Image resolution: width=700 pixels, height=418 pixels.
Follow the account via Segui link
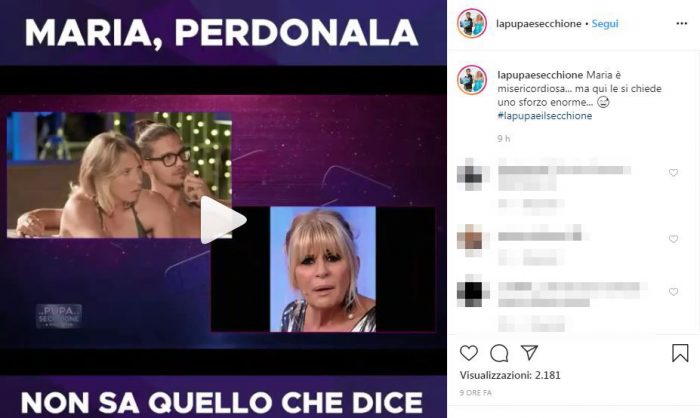tap(605, 24)
